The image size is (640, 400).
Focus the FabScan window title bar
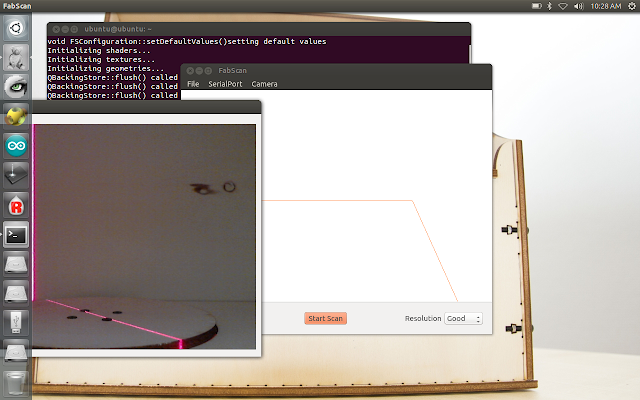(x=336, y=71)
